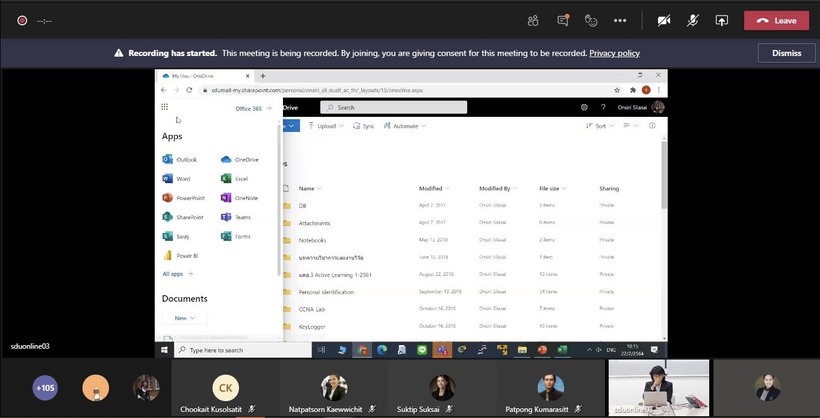Open a new browser tab
The image size is (820, 418).
click(x=263, y=76)
